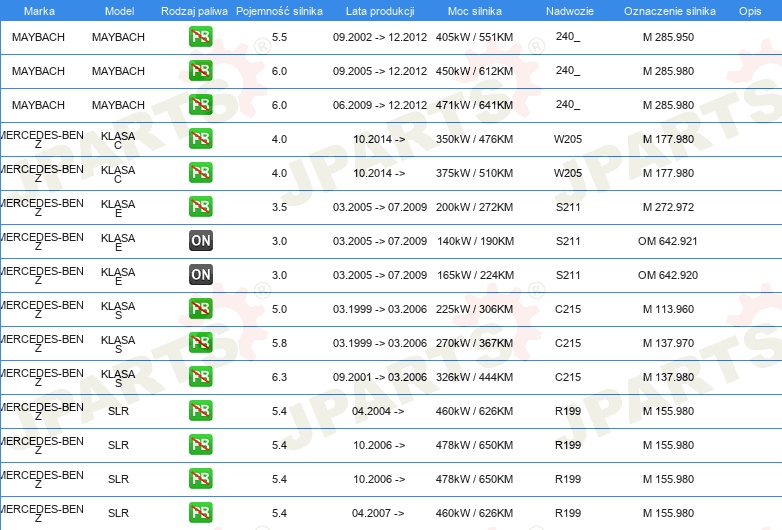Click the engine code M 113.960
Viewport: 782px width, 530px height.
pos(668,309)
